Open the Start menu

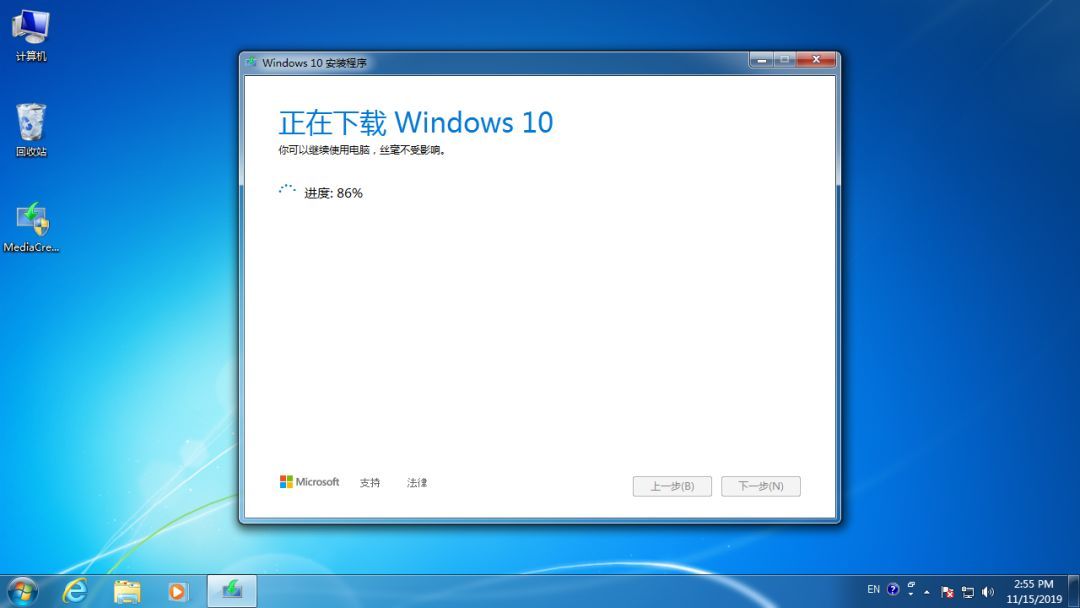tap(21, 591)
